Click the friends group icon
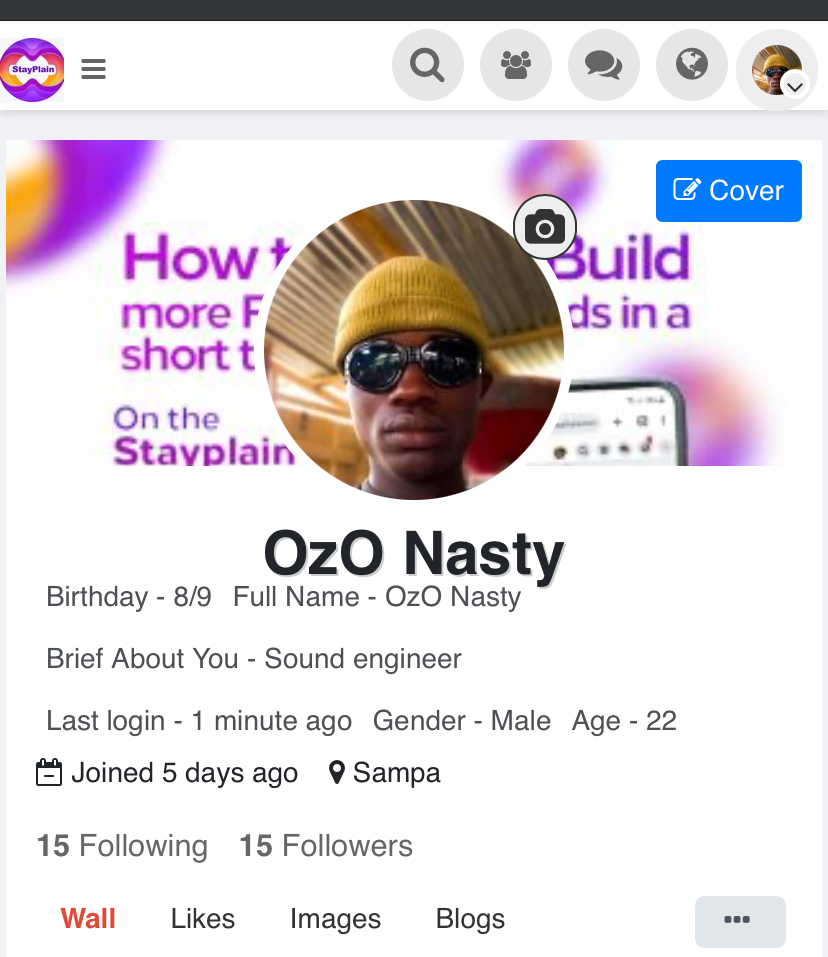The width and height of the screenshot is (828, 957). click(x=515, y=66)
